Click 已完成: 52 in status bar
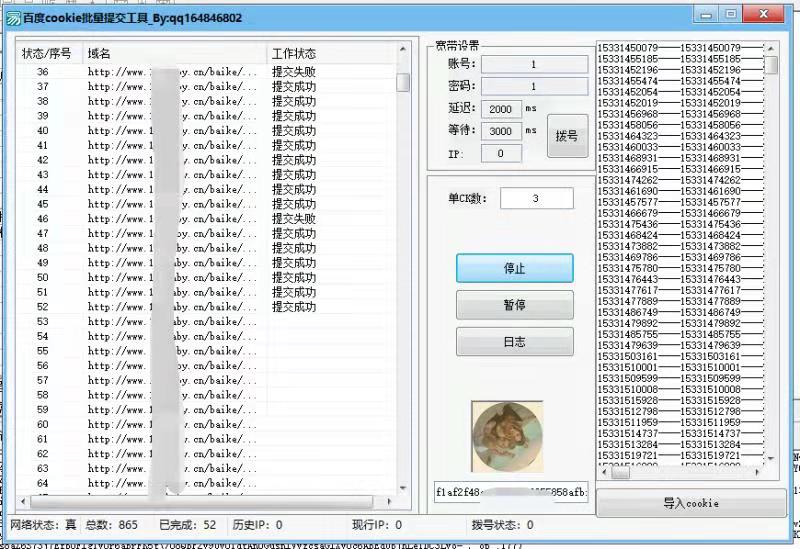 (187, 525)
